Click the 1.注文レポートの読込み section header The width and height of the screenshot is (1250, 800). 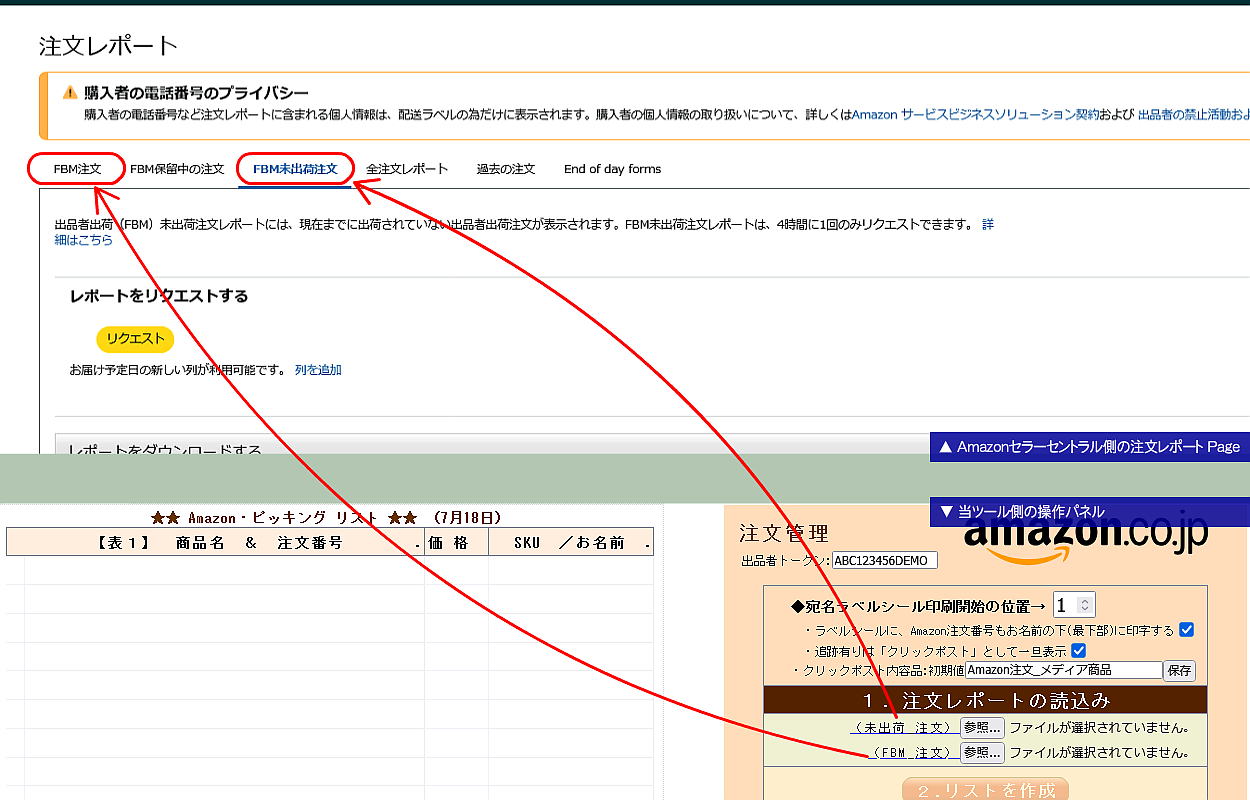985,699
